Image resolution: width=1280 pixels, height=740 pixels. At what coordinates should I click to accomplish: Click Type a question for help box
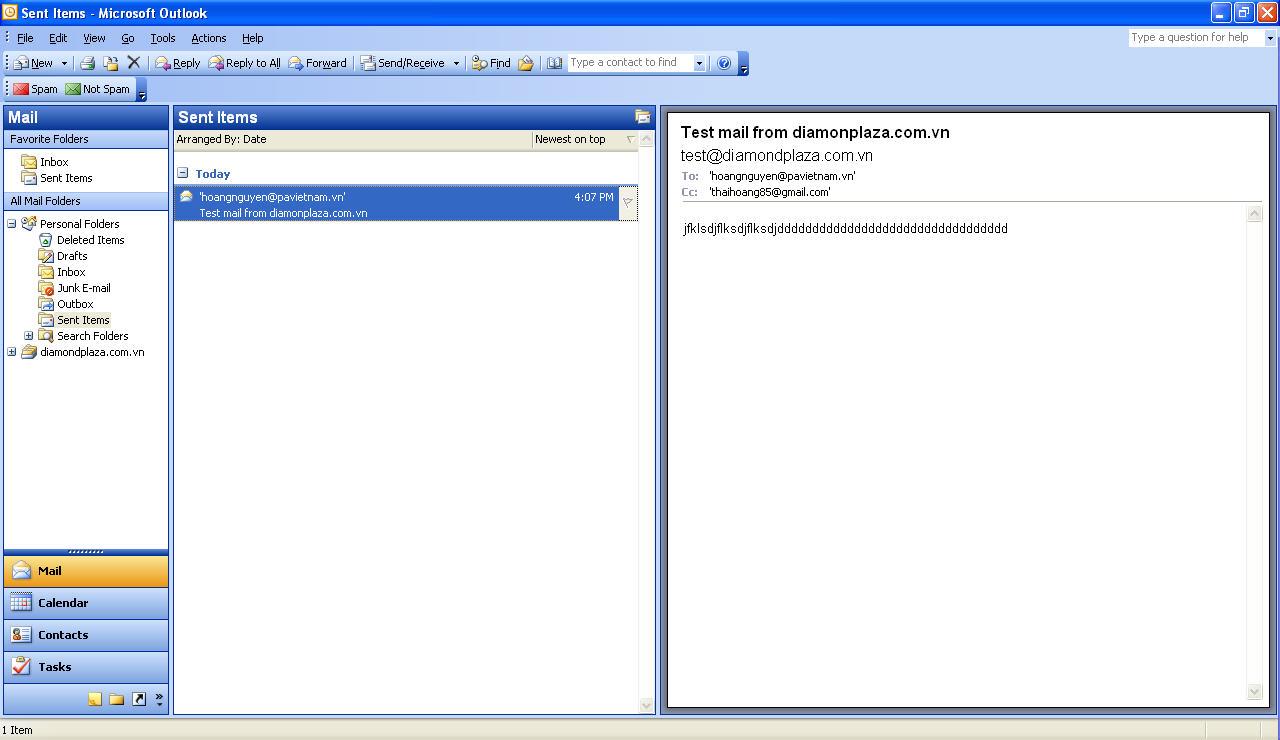pos(1196,38)
